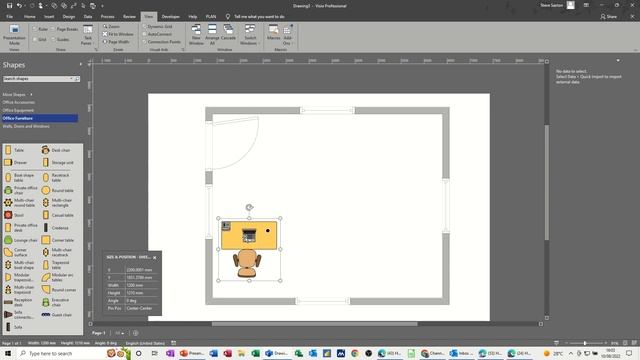The image size is (640, 360).
Task: Open a New Window
Action: [x=196, y=35]
